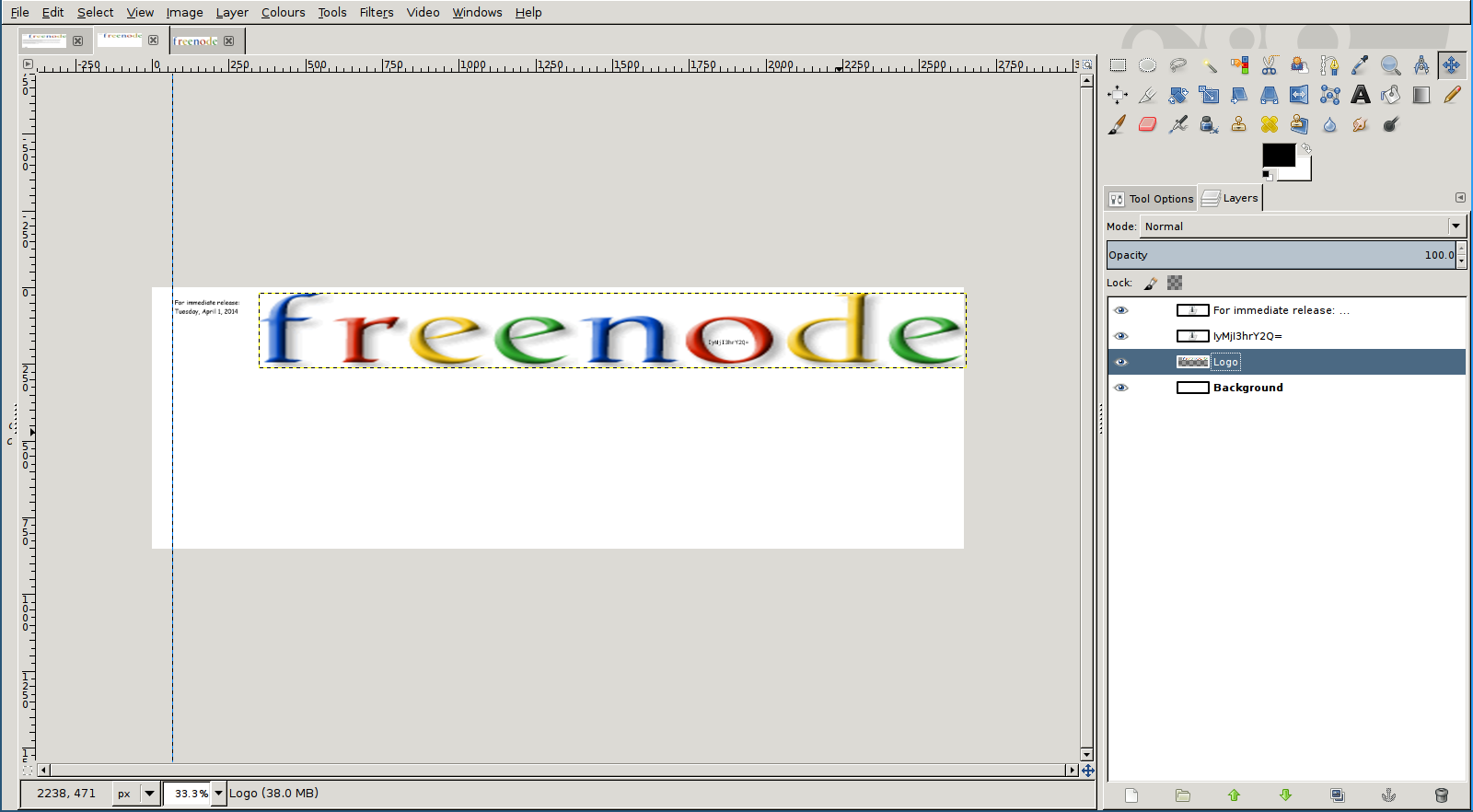The height and width of the screenshot is (812, 1473).
Task: Duplicate the selected layer
Action: coord(1338,795)
